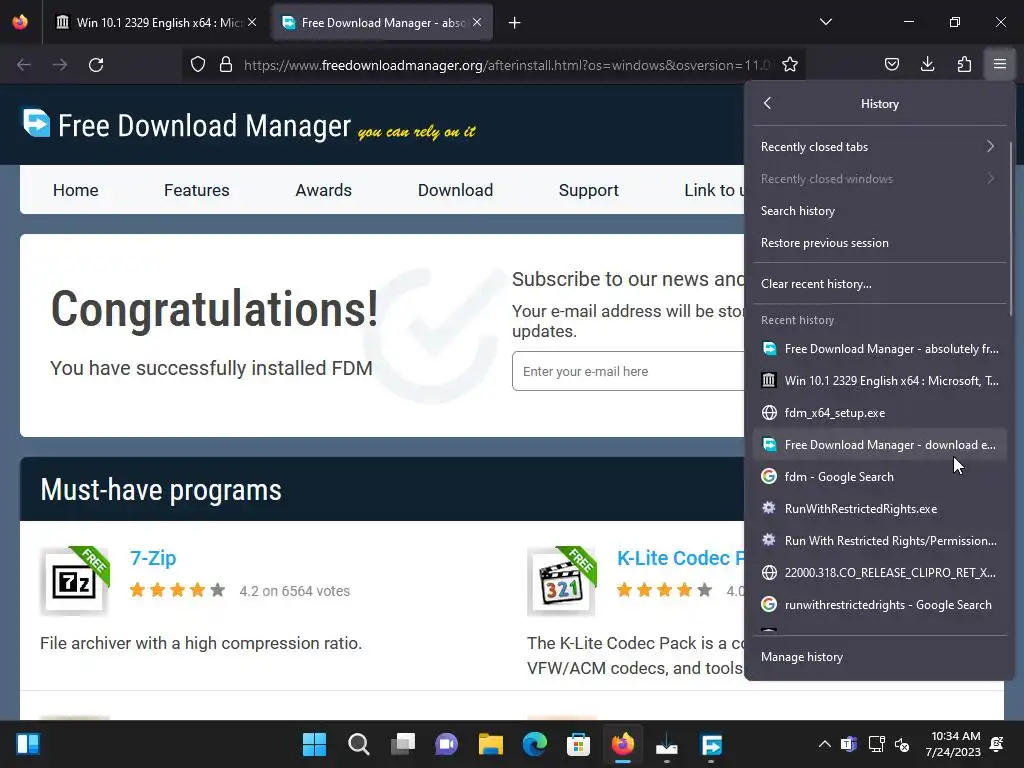Click the muted volume tray icon
Screen dimensions: 1024x768
(x=902, y=744)
